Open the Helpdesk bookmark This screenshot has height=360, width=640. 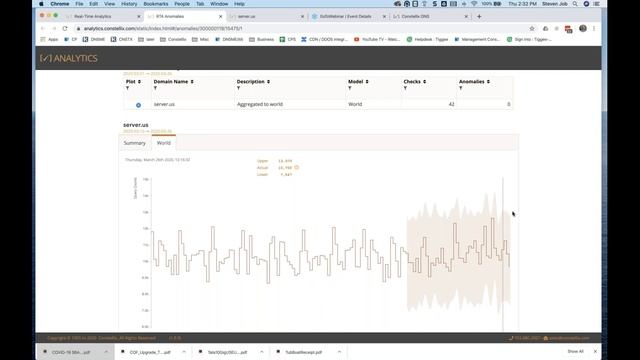pyautogui.click(x=427, y=40)
